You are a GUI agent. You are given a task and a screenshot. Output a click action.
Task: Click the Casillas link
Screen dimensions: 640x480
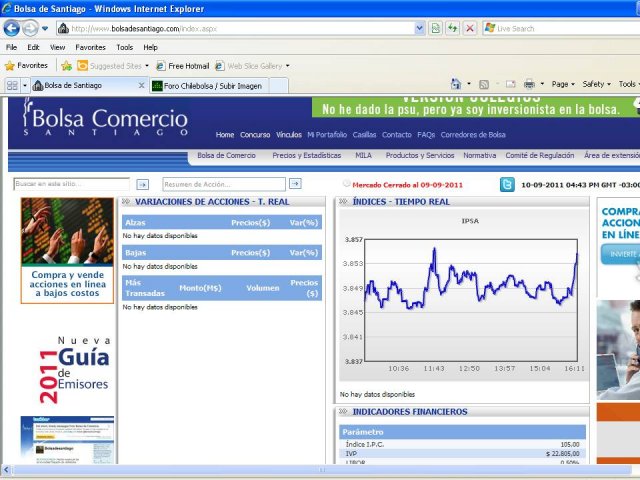pos(364,135)
